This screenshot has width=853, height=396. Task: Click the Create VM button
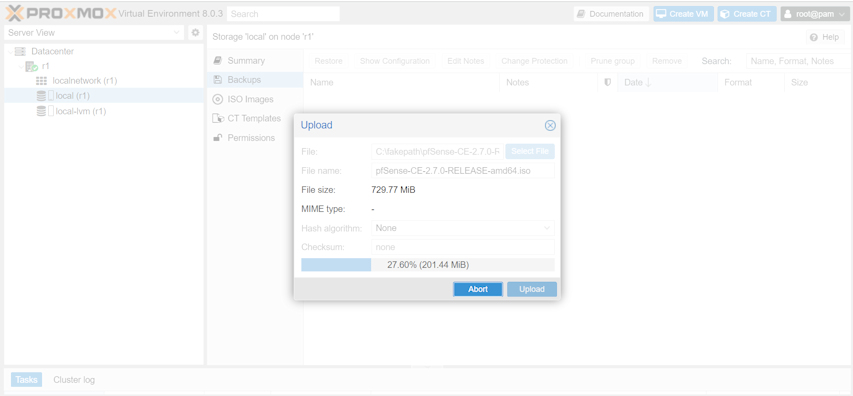click(683, 14)
